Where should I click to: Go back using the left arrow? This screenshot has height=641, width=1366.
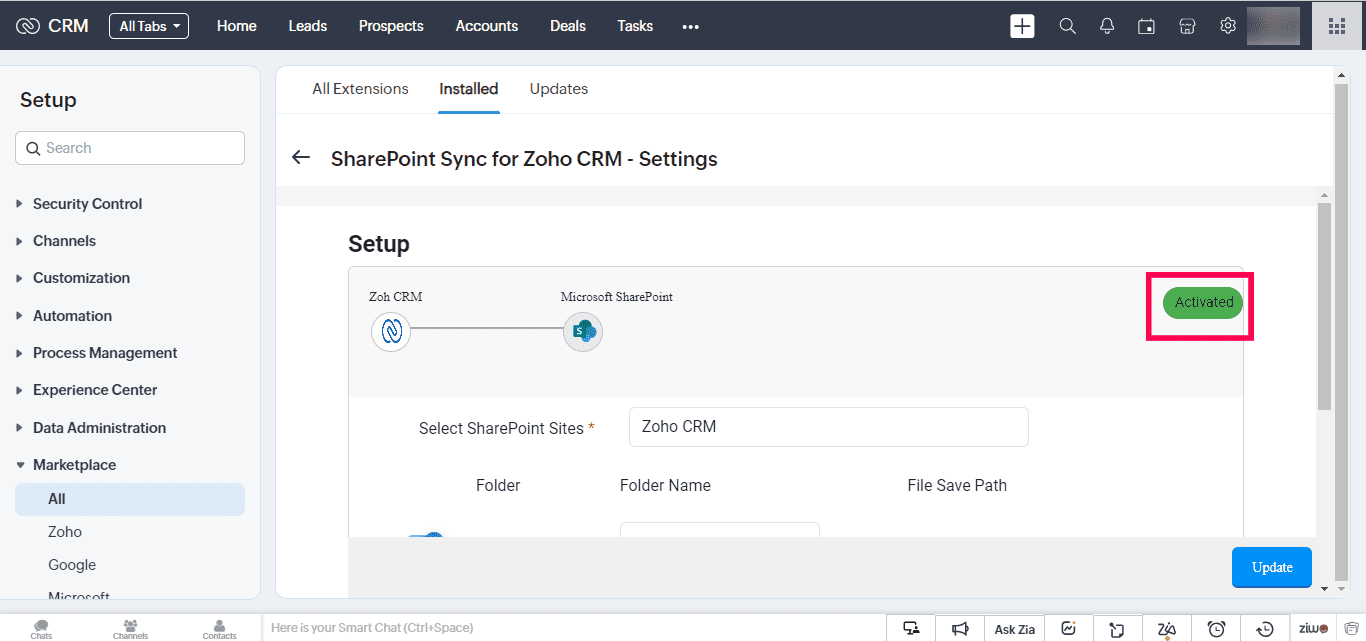(x=301, y=158)
